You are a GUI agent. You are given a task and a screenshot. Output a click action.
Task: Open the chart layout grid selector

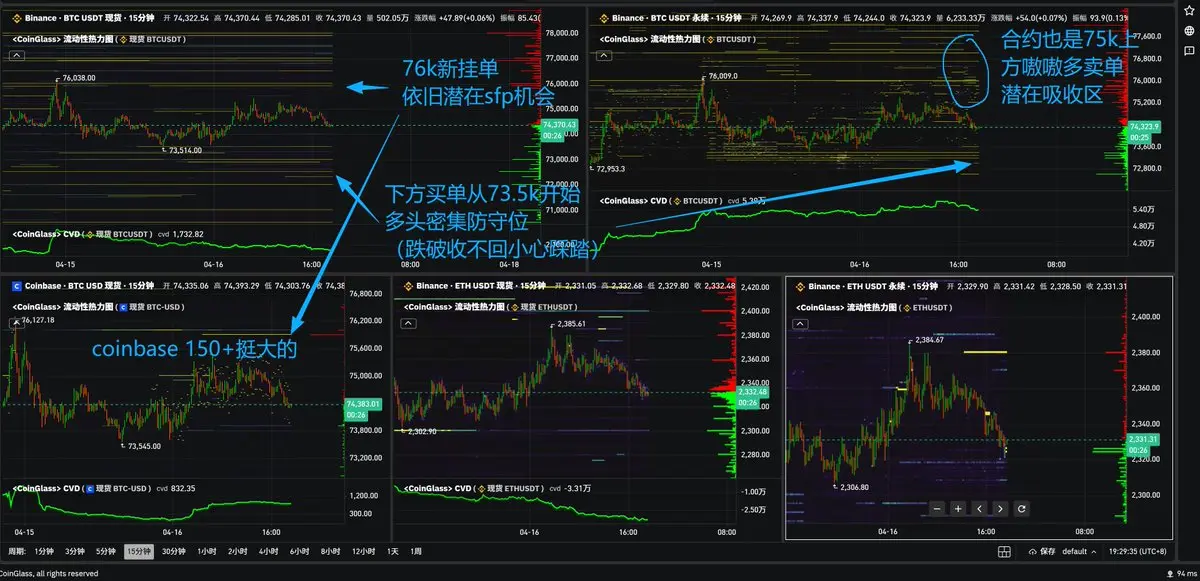coord(1003,551)
